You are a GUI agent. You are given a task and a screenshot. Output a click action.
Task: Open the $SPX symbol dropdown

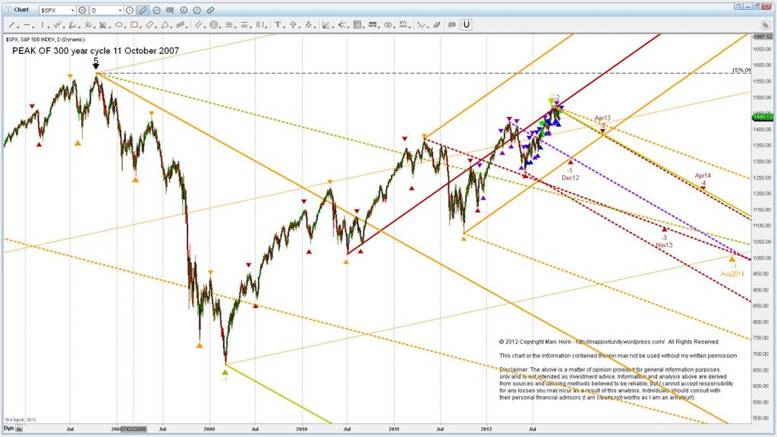72,10
